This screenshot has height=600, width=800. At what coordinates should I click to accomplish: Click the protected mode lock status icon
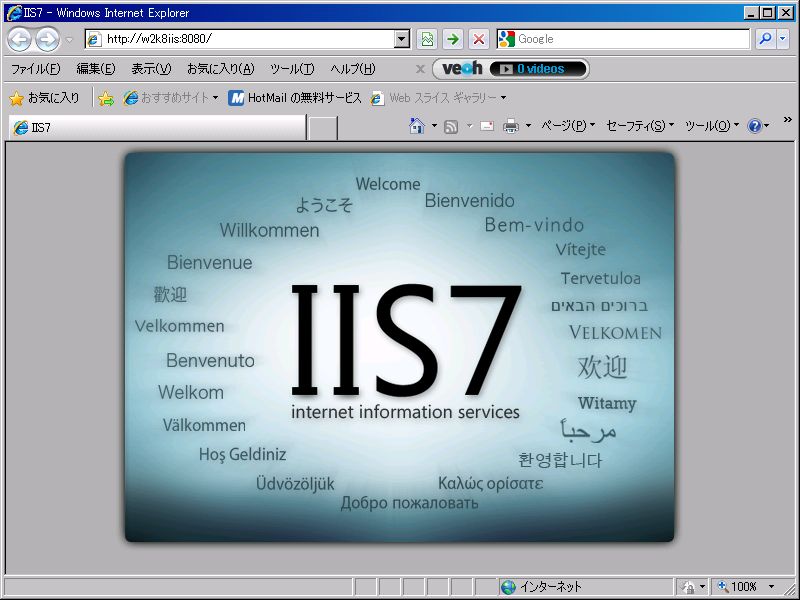click(x=689, y=587)
